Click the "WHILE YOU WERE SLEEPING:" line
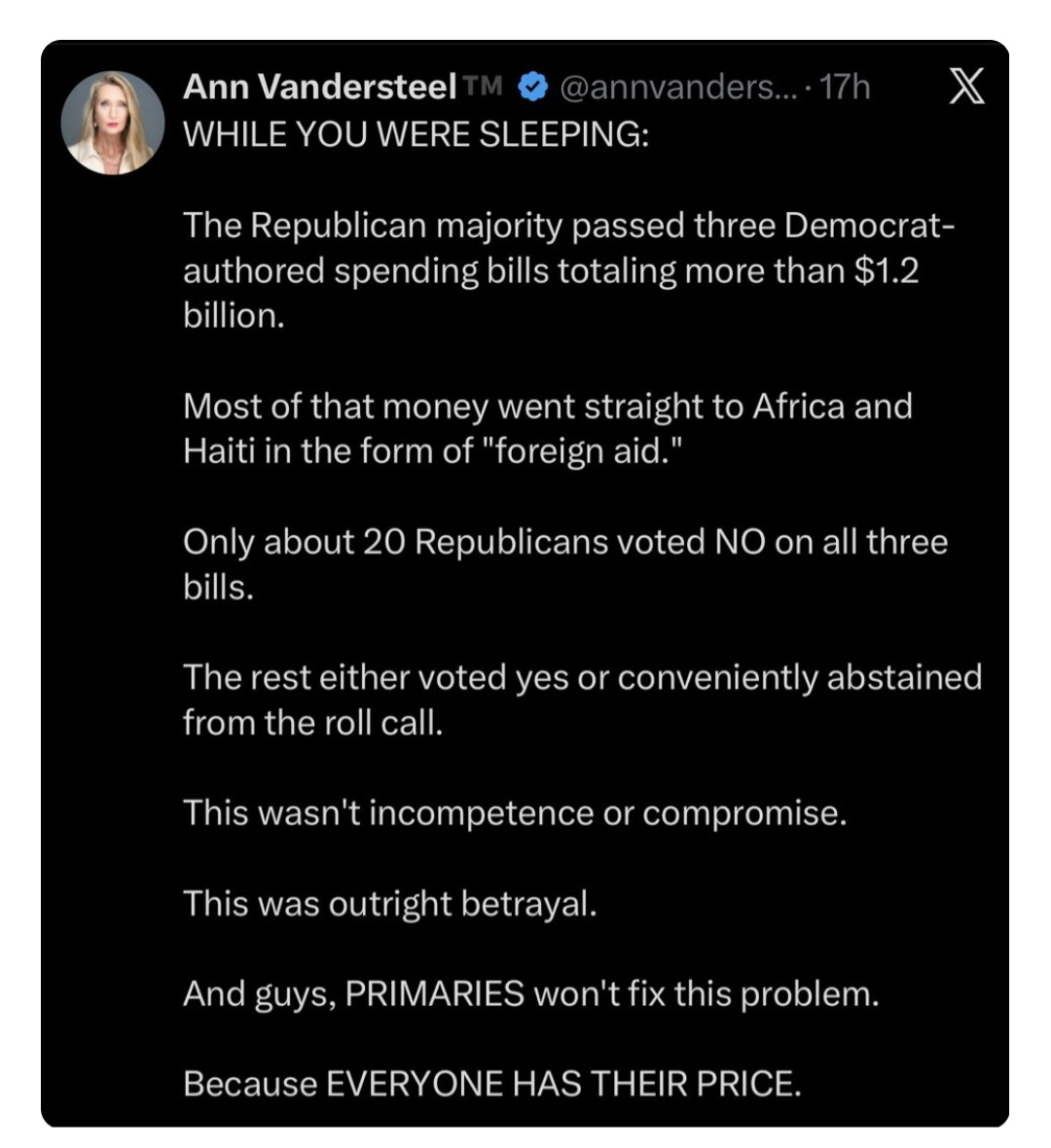Viewport: 1051px width, 1148px height. click(416, 133)
